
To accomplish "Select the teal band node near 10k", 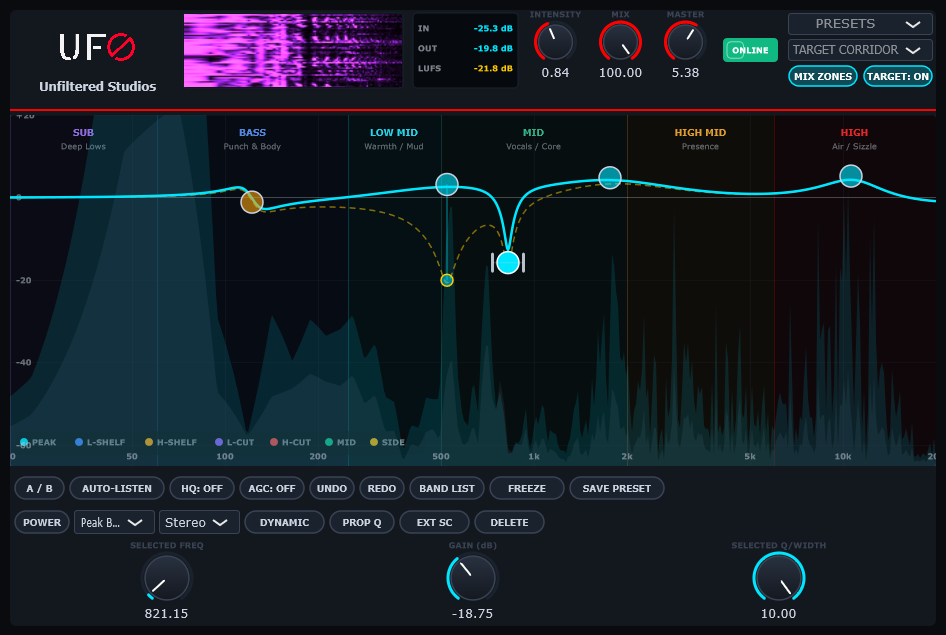I will pyautogui.click(x=851, y=176).
